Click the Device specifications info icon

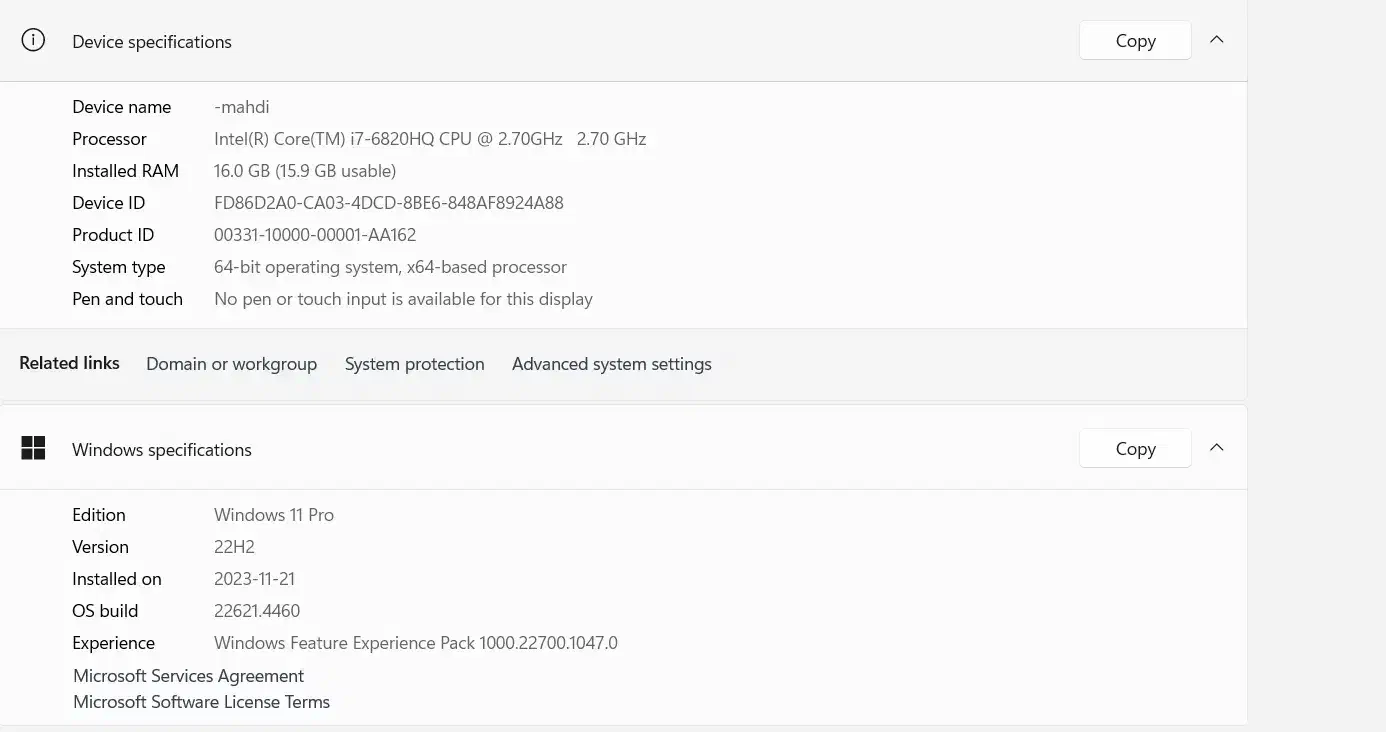(33, 41)
